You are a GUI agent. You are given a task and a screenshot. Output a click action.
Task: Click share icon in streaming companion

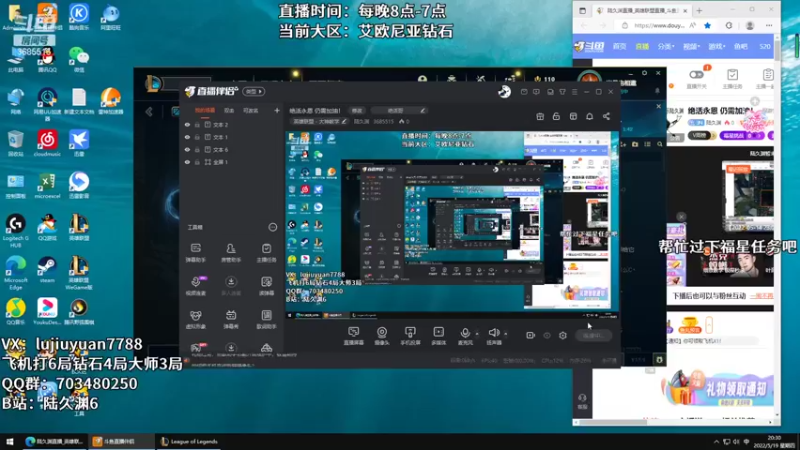pyautogui.click(x=606, y=116)
